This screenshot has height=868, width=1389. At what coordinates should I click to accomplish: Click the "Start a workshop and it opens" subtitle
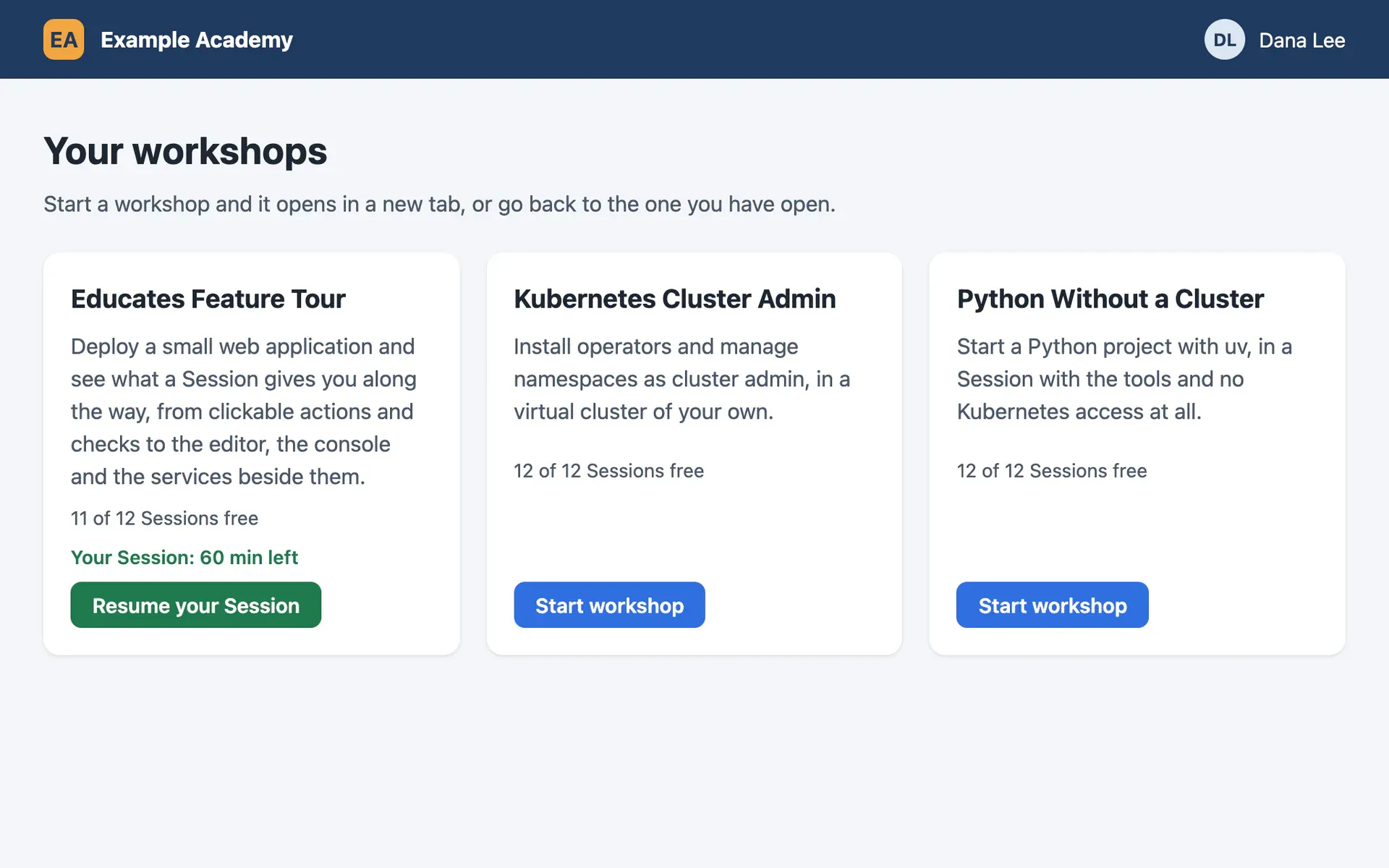pyautogui.click(x=439, y=204)
